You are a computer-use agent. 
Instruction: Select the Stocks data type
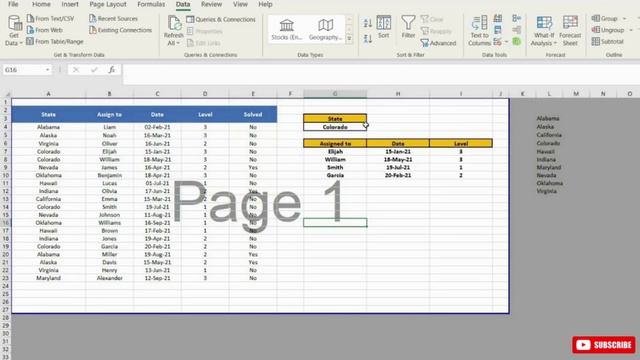(287, 29)
